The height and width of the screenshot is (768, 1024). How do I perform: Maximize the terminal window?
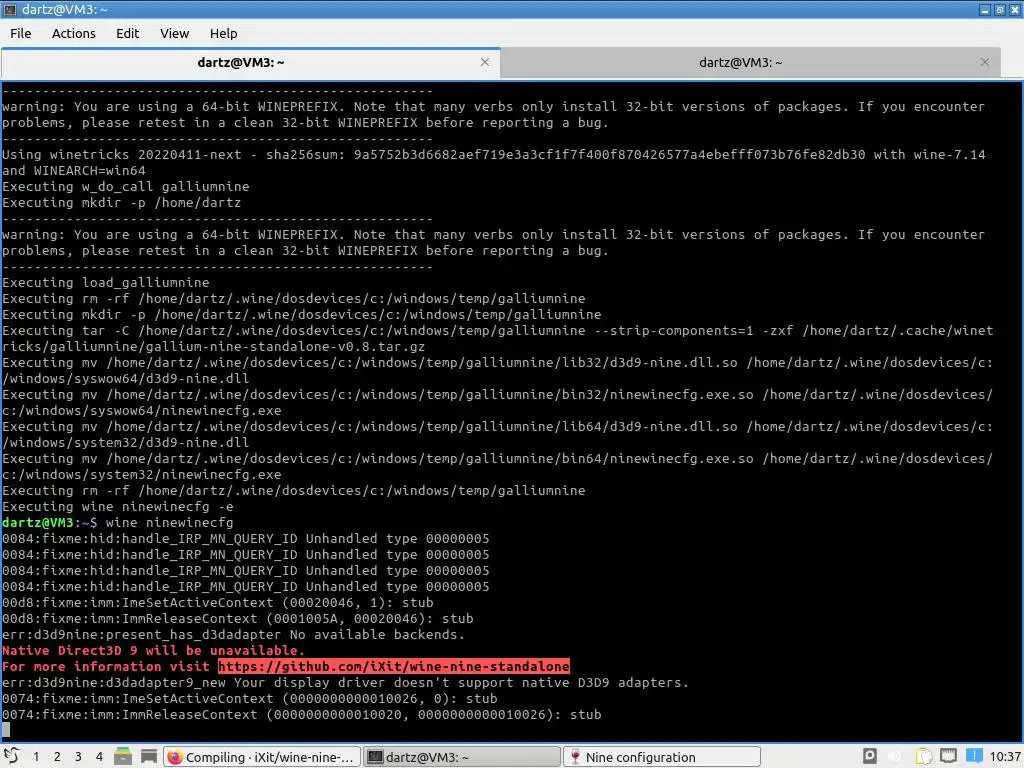(x=1000, y=10)
